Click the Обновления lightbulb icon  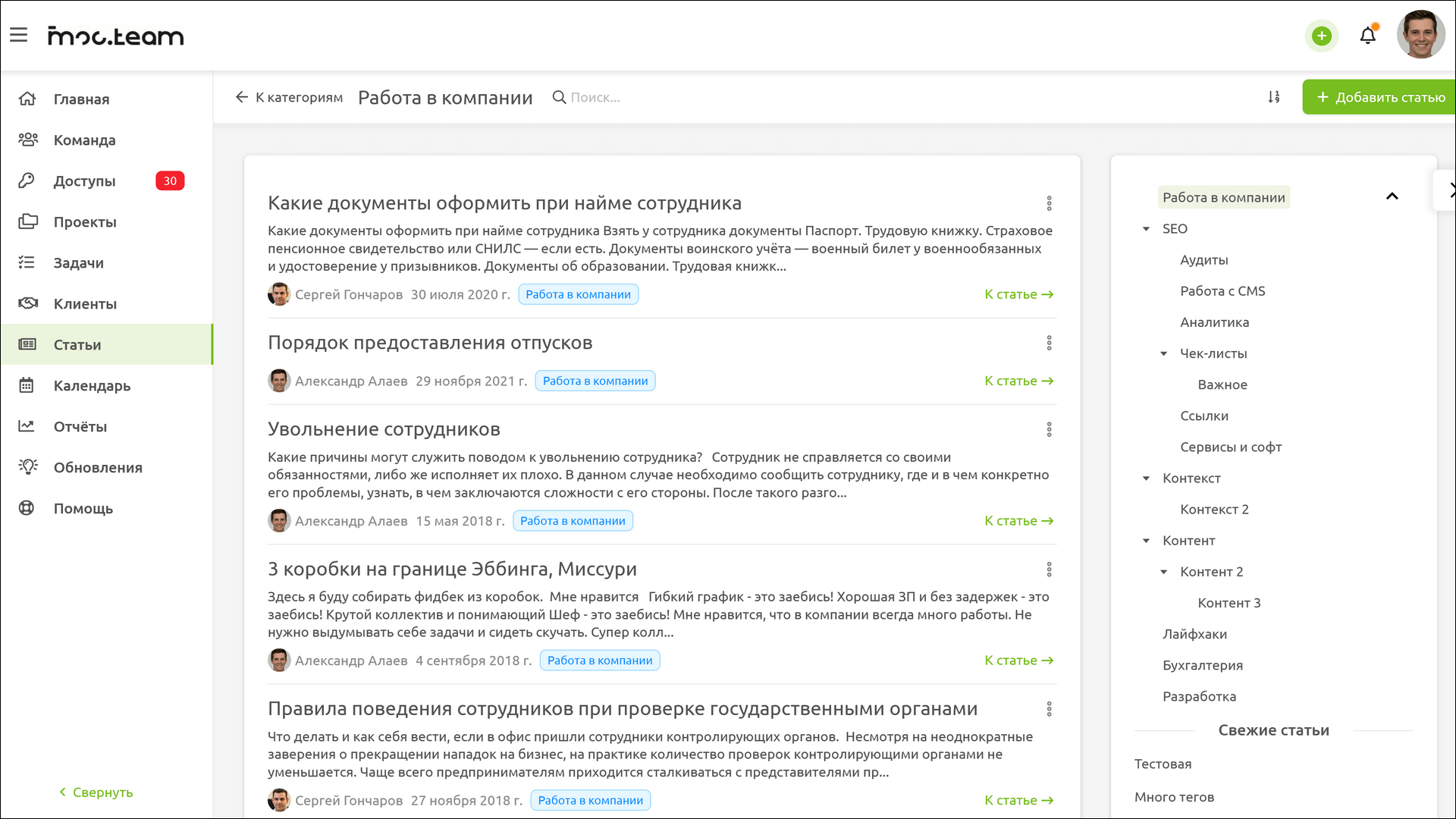coord(28,467)
